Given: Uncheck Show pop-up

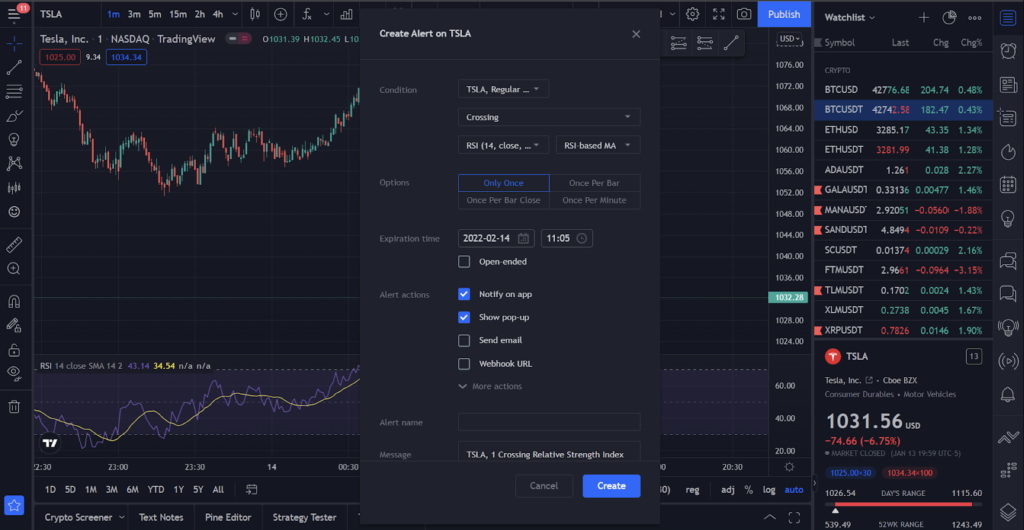Looking at the screenshot, I should [x=464, y=317].
